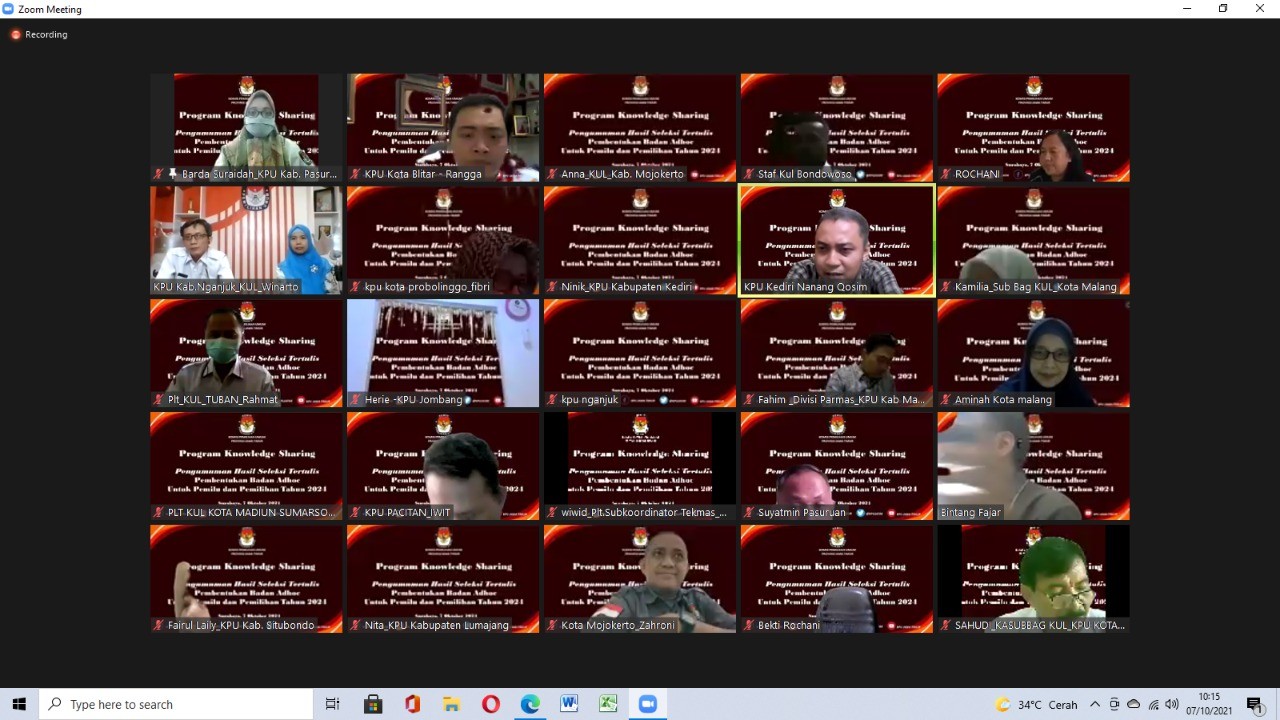Image resolution: width=1280 pixels, height=720 pixels.
Task: Select the Barda Suraidah video tile
Action: tap(246, 127)
